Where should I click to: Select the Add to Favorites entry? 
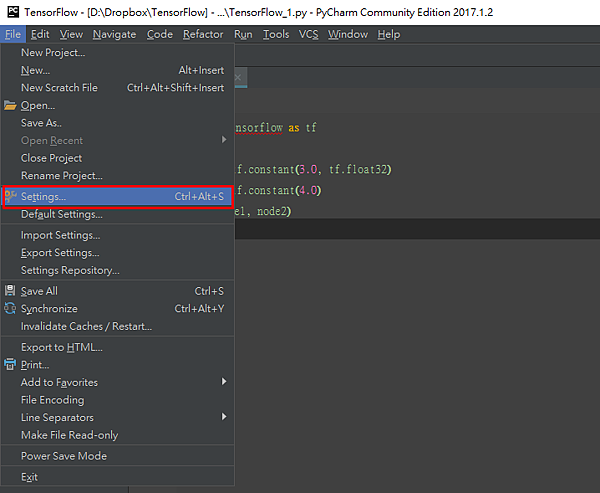click(x=117, y=382)
